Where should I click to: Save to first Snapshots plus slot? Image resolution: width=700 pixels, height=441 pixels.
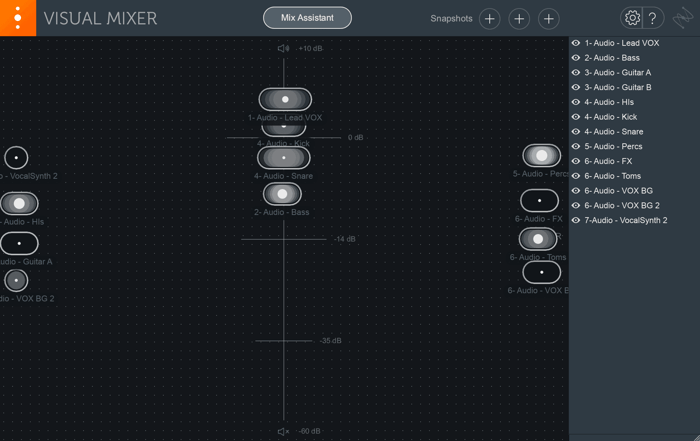(x=489, y=19)
